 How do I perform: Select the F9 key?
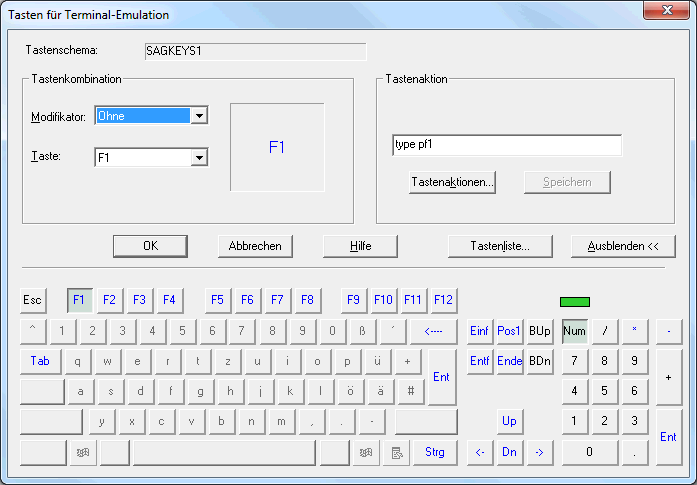point(353,300)
